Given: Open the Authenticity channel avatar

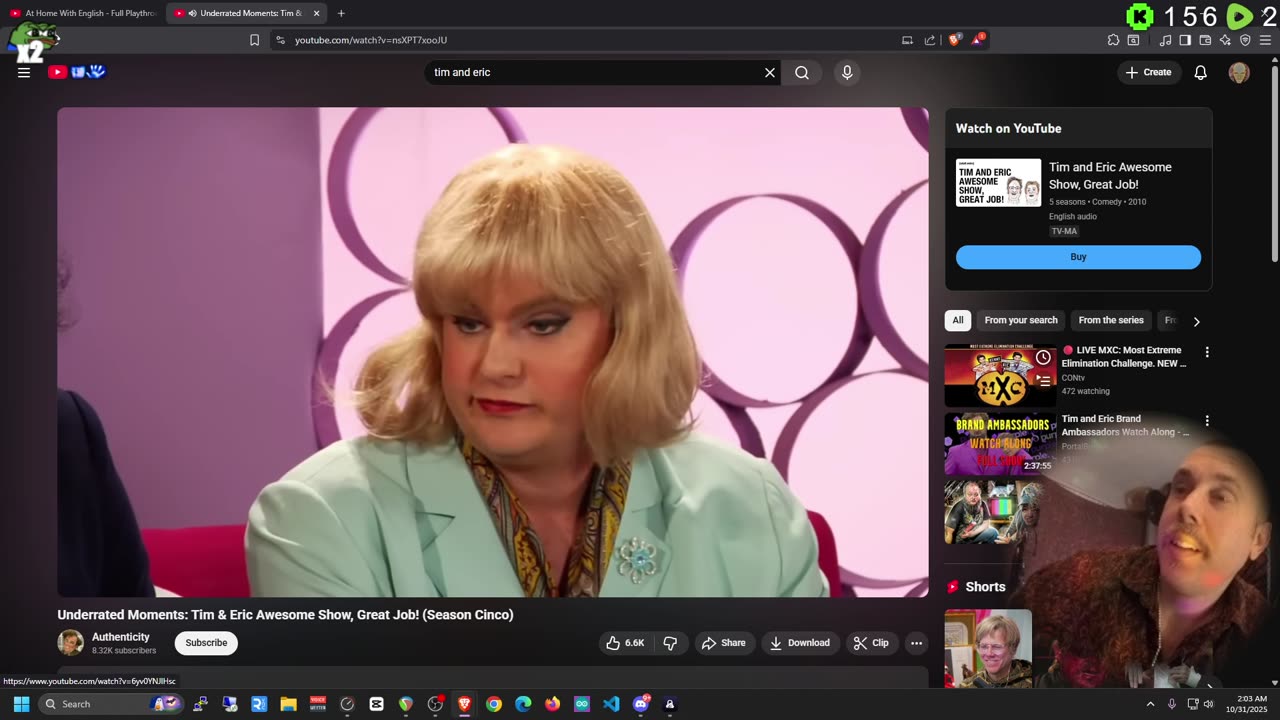Looking at the screenshot, I should pyautogui.click(x=70, y=643).
